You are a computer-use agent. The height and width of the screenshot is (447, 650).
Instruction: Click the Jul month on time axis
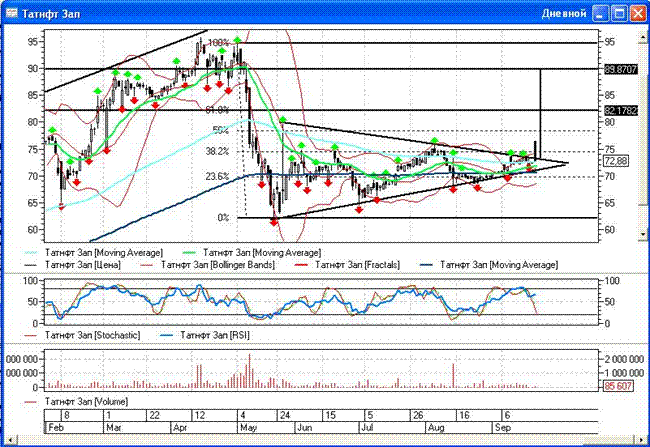[x=367, y=428]
